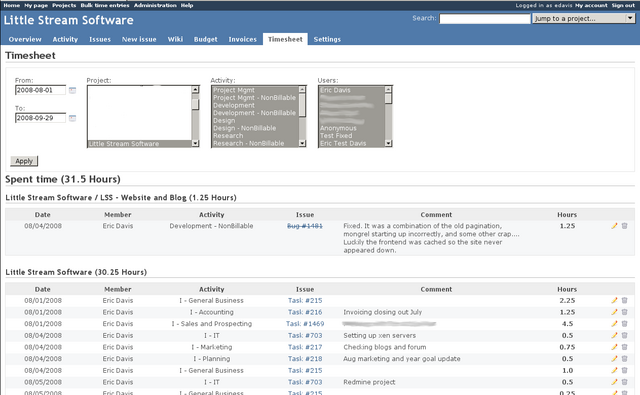Edit the 1.0 hours General Business entry
The width and height of the screenshot is (640, 395).
tap(614, 371)
